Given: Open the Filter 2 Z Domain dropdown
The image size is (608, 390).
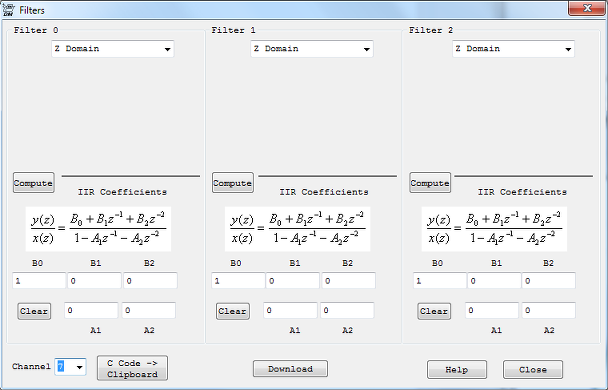Looking at the screenshot, I should pyautogui.click(x=513, y=49).
